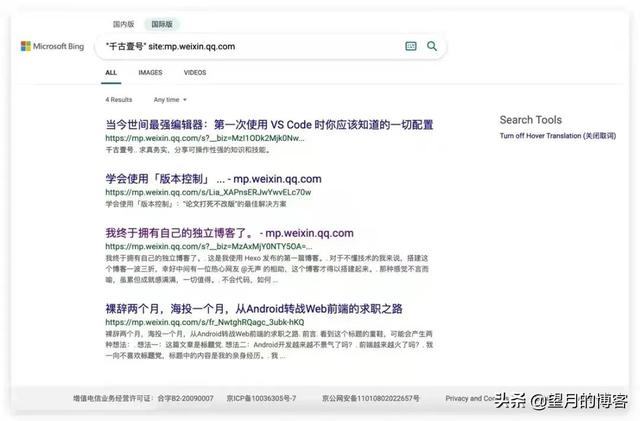Open result about VS Code 配置

point(269,125)
